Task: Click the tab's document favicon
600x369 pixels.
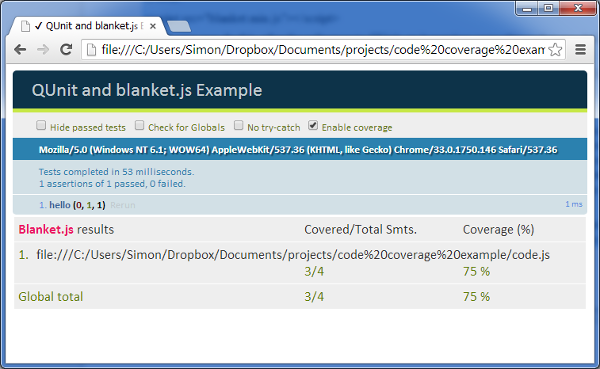Action: tap(25, 26)
